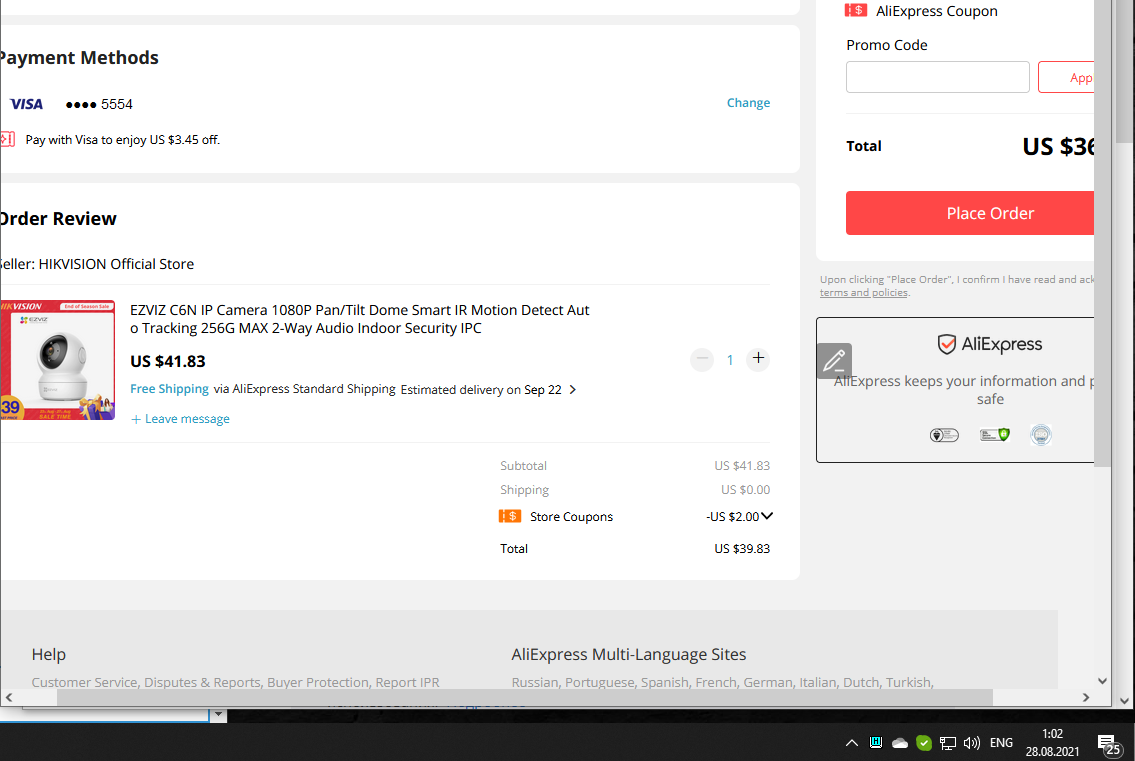The height and width of the screenshot is (761, 1135).
Task: Open Report IPR footer link
Action: pos(408,682)
